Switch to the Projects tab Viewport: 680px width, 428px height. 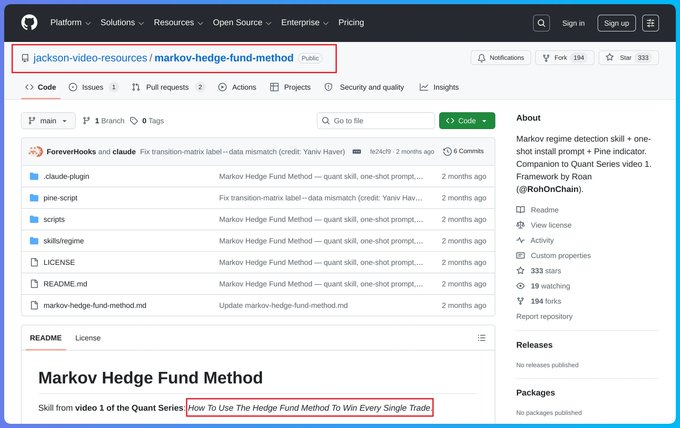coord(290,87)
